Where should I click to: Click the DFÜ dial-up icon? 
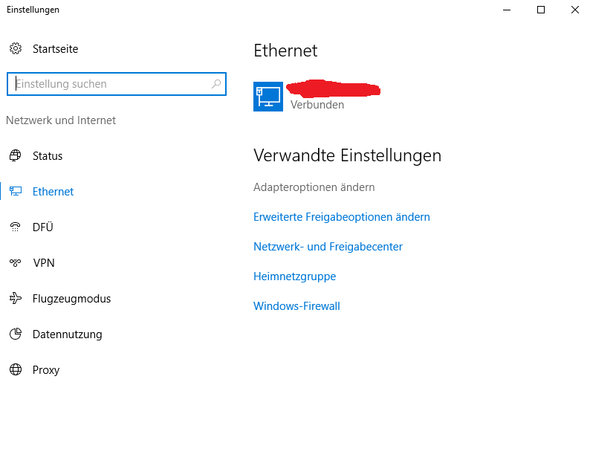pos(15,227)
